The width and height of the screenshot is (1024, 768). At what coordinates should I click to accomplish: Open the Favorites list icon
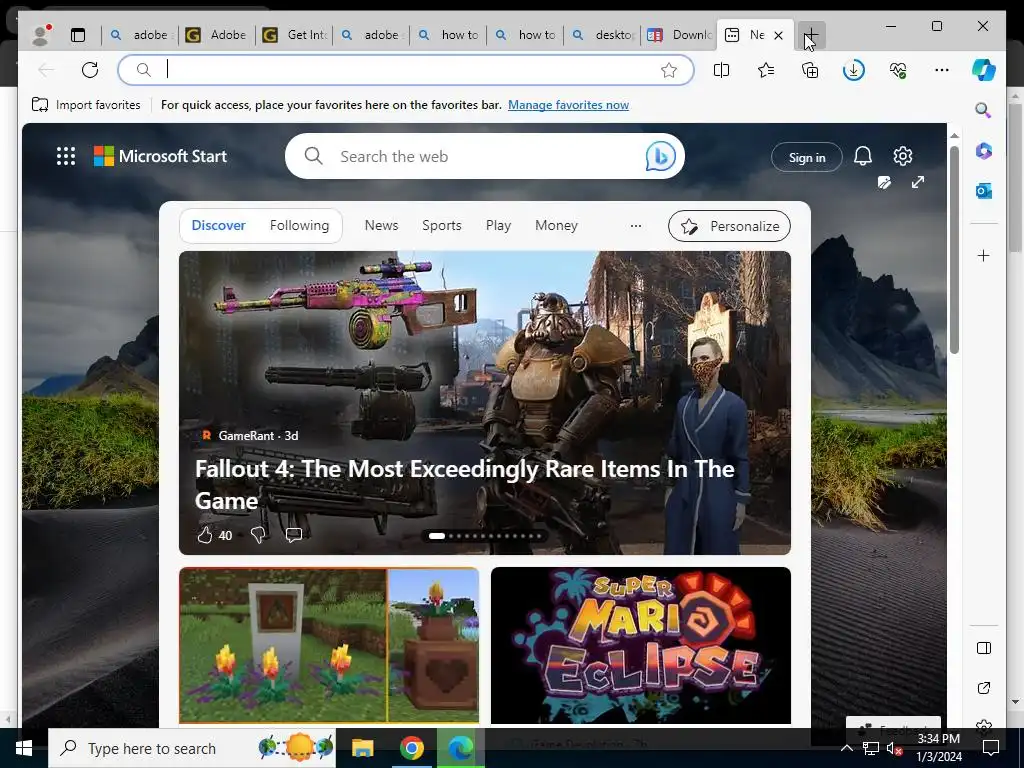tap(766, 70)
